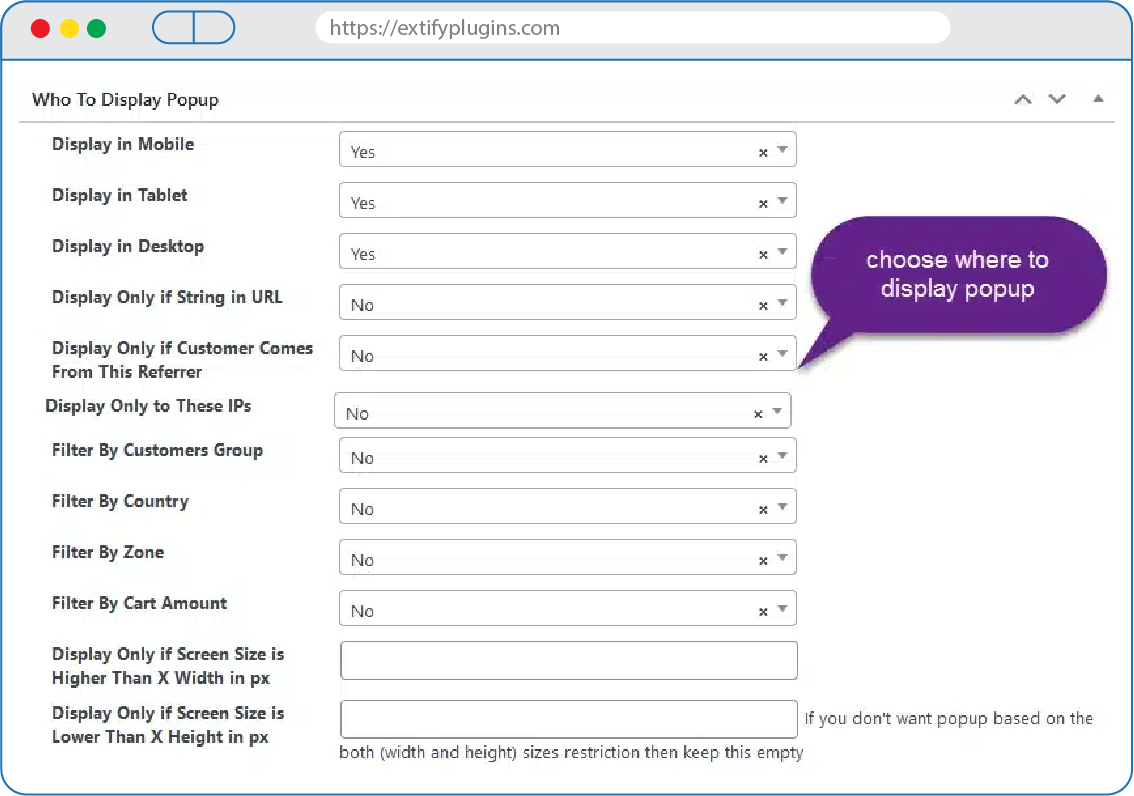This screenshot has width=1134, height=796.
Task: Click the Who To Display Popup heading
Action: point(125,100)
